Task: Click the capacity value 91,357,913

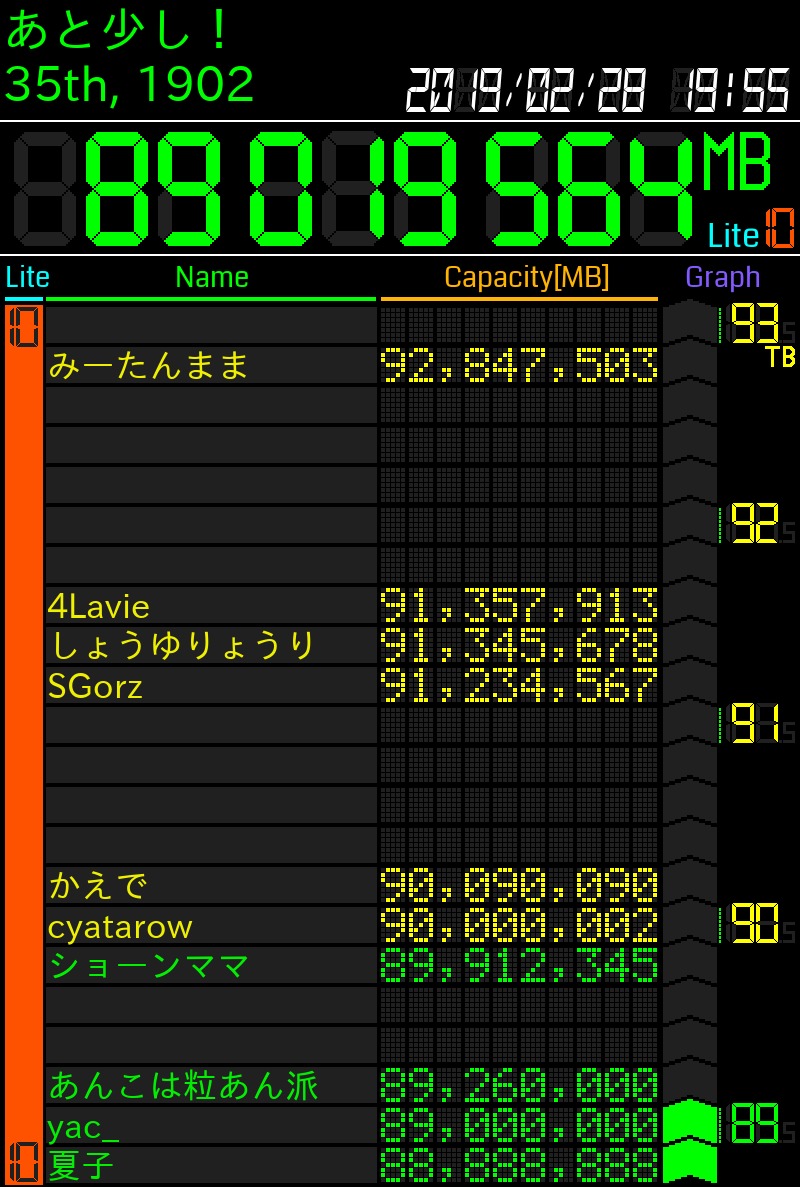Action: pos(519,606)
